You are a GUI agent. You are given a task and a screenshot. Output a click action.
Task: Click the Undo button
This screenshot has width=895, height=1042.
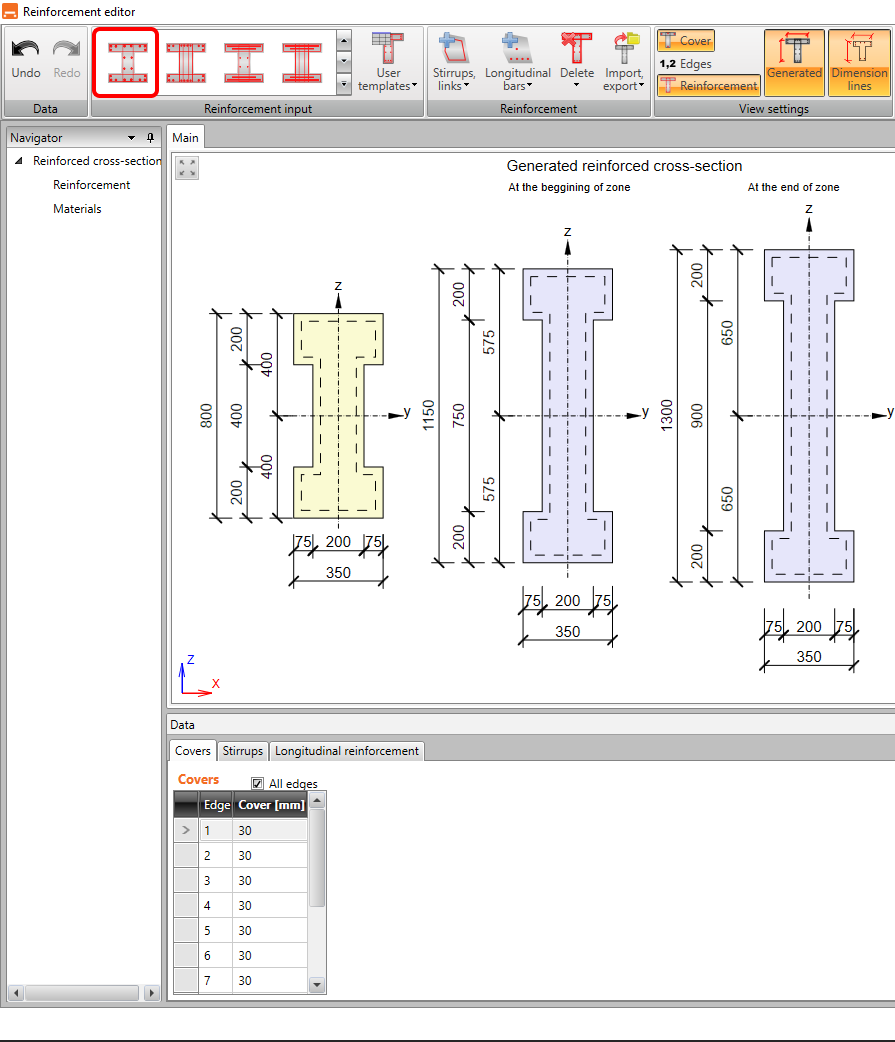(25, 59)
